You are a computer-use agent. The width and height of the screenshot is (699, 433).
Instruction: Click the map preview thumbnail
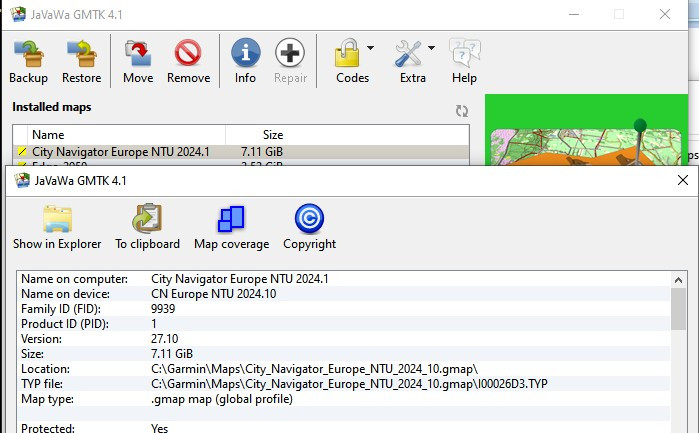pyautogui.click(x=586, y=130)
